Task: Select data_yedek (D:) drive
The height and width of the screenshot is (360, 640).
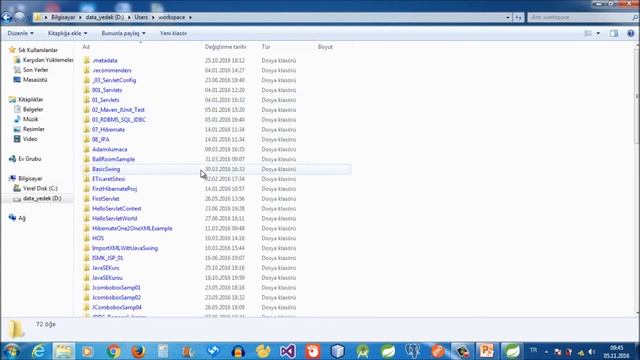Action: click(x=42, y=198)
